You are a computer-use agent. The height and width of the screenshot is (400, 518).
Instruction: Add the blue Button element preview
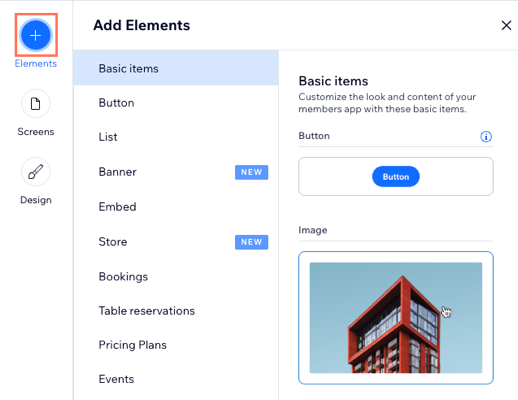pos(396,176)
